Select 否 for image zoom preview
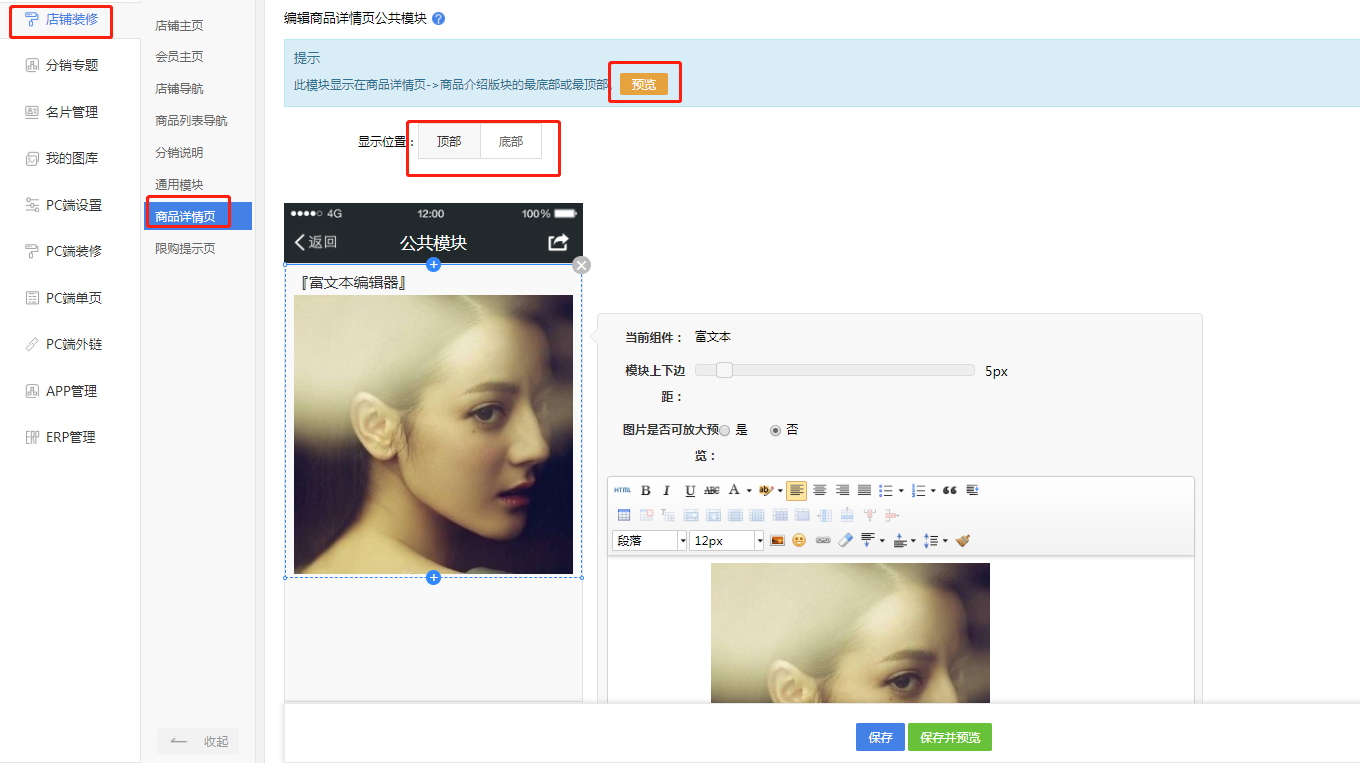 (x=775, y=430)
